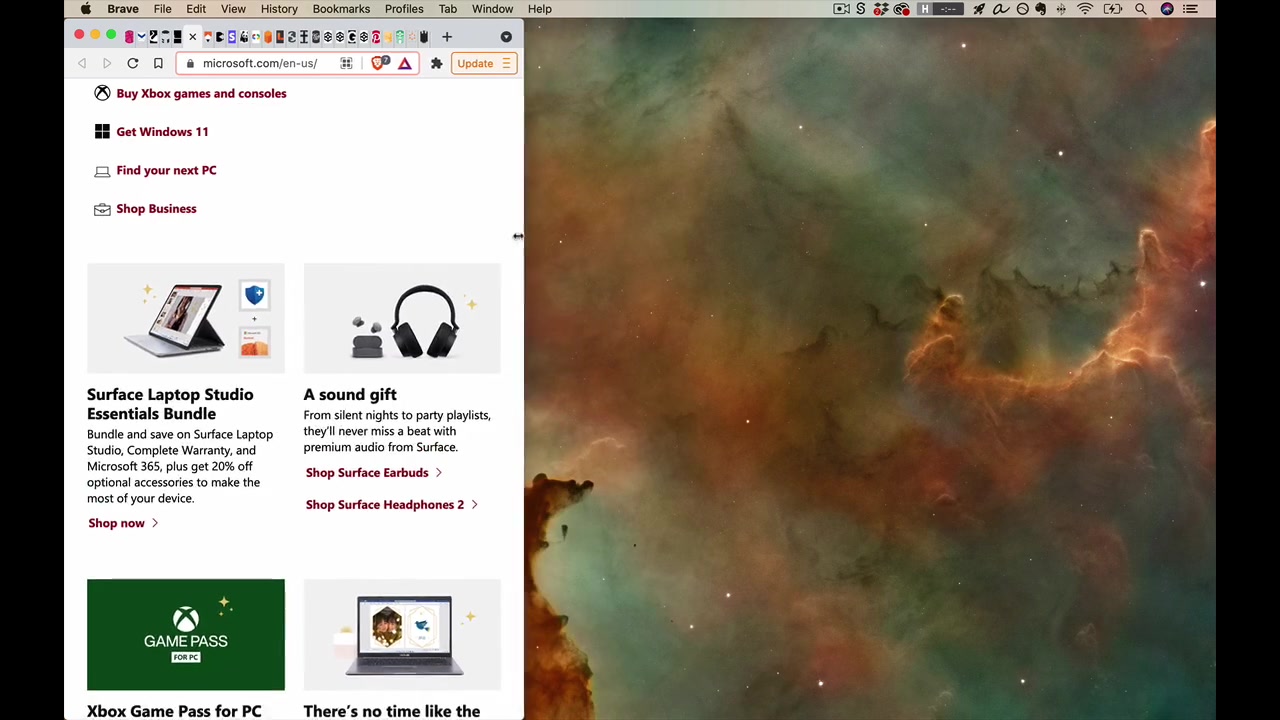Click the Update button menu
This screenshot has width=1280, height=720.
pyautogui.click(x=484, y=63)
